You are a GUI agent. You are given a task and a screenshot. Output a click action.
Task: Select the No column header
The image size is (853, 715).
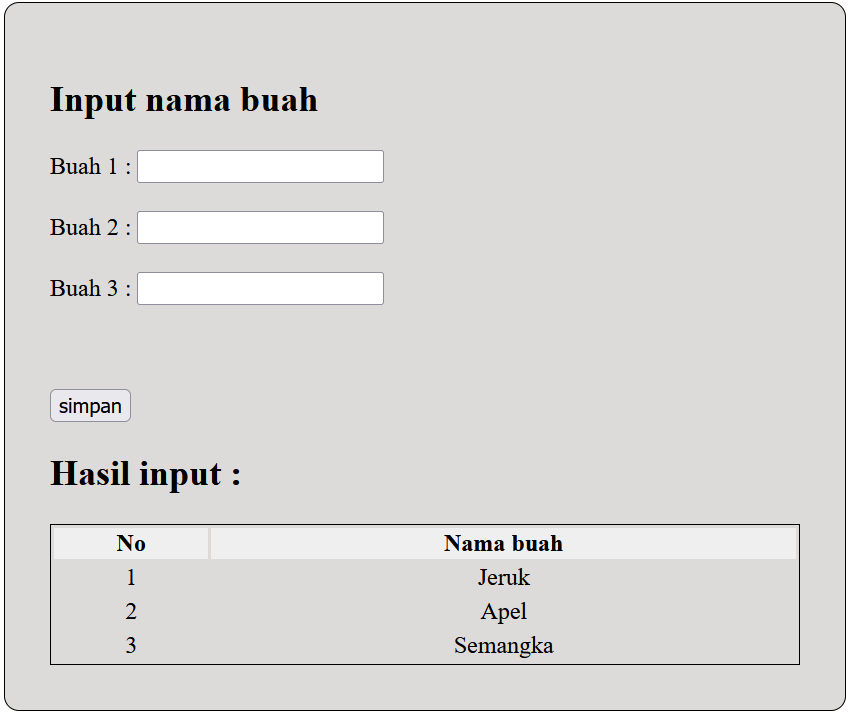[130, 543]
